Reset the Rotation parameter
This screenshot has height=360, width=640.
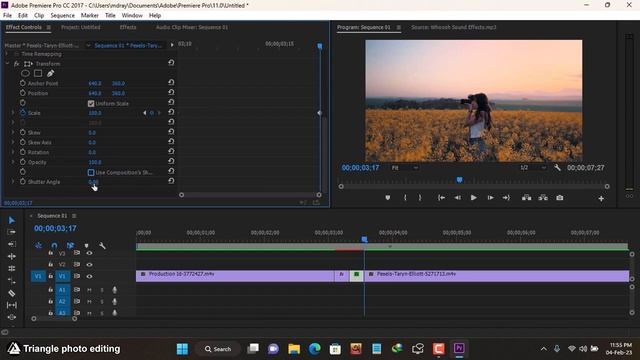171,152
